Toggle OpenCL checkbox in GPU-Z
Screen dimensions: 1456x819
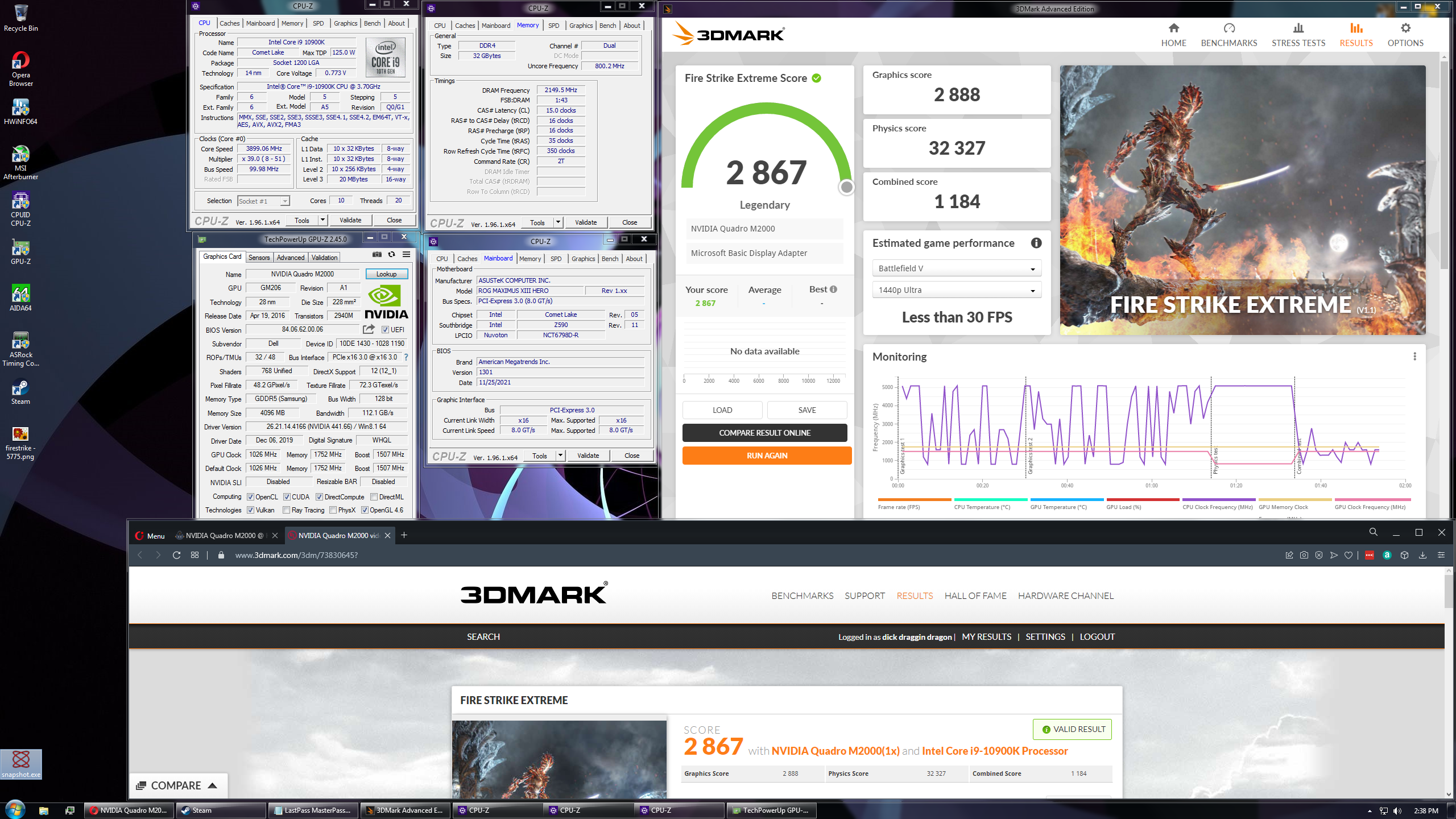coord(250,497)
